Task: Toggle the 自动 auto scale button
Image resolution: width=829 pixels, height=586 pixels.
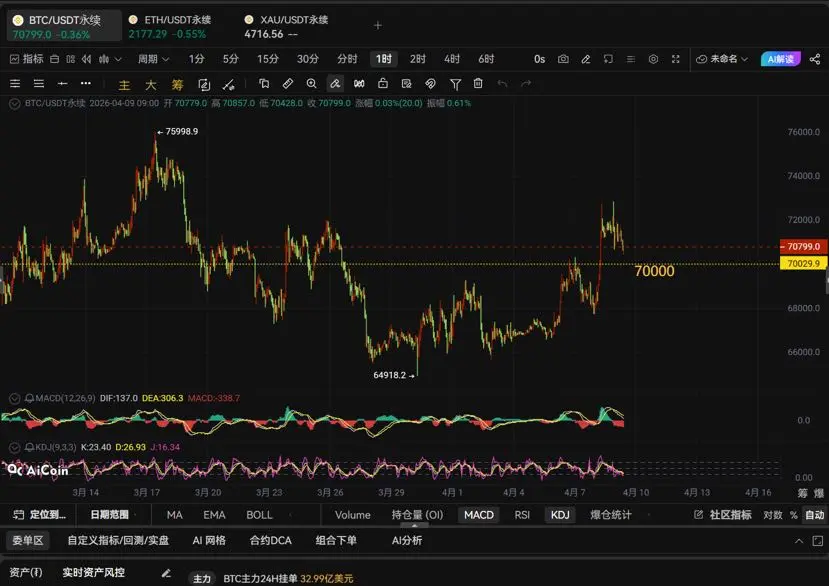Action: tap(815, 515)
